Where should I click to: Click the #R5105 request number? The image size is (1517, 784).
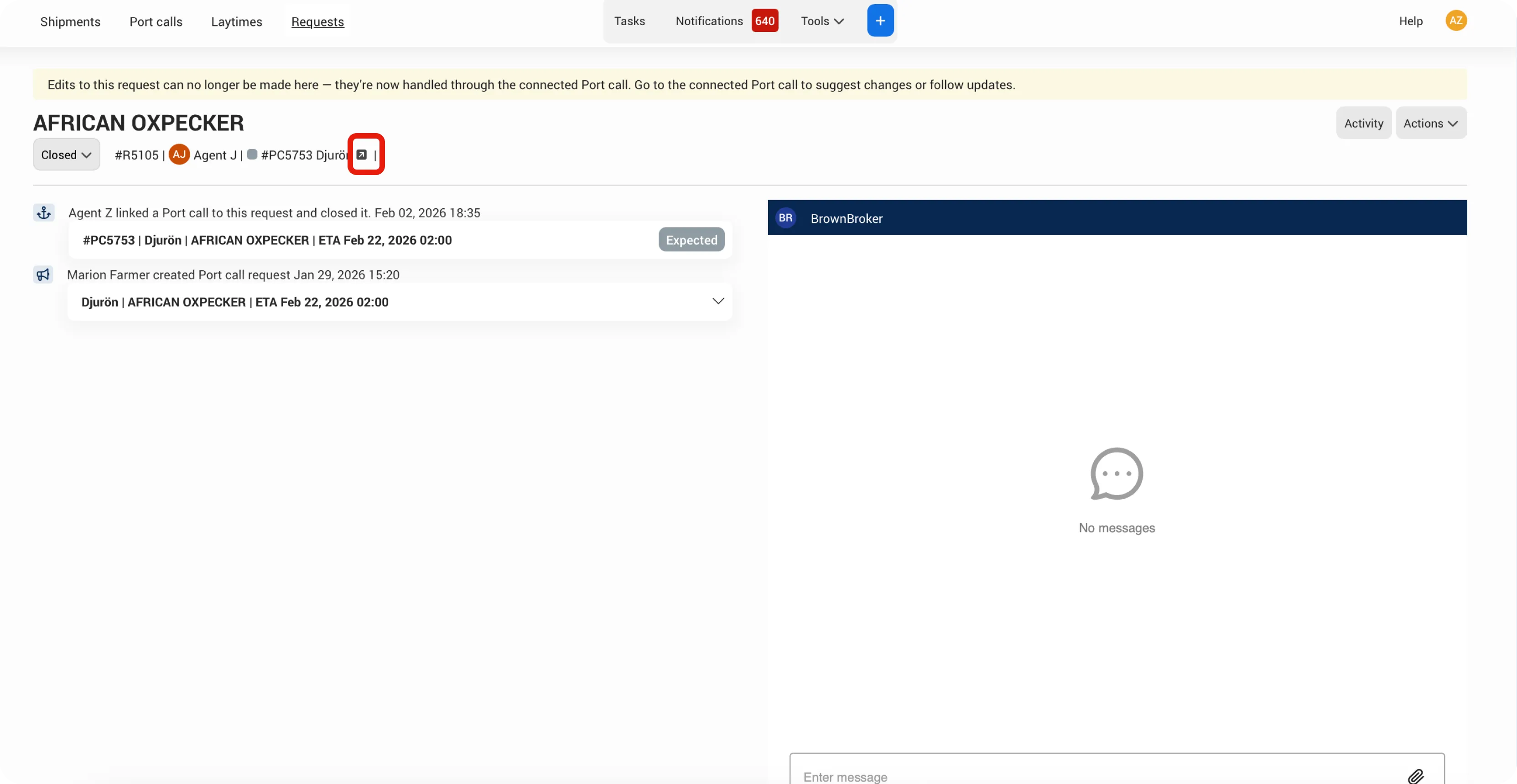click(x=137, y=155)
